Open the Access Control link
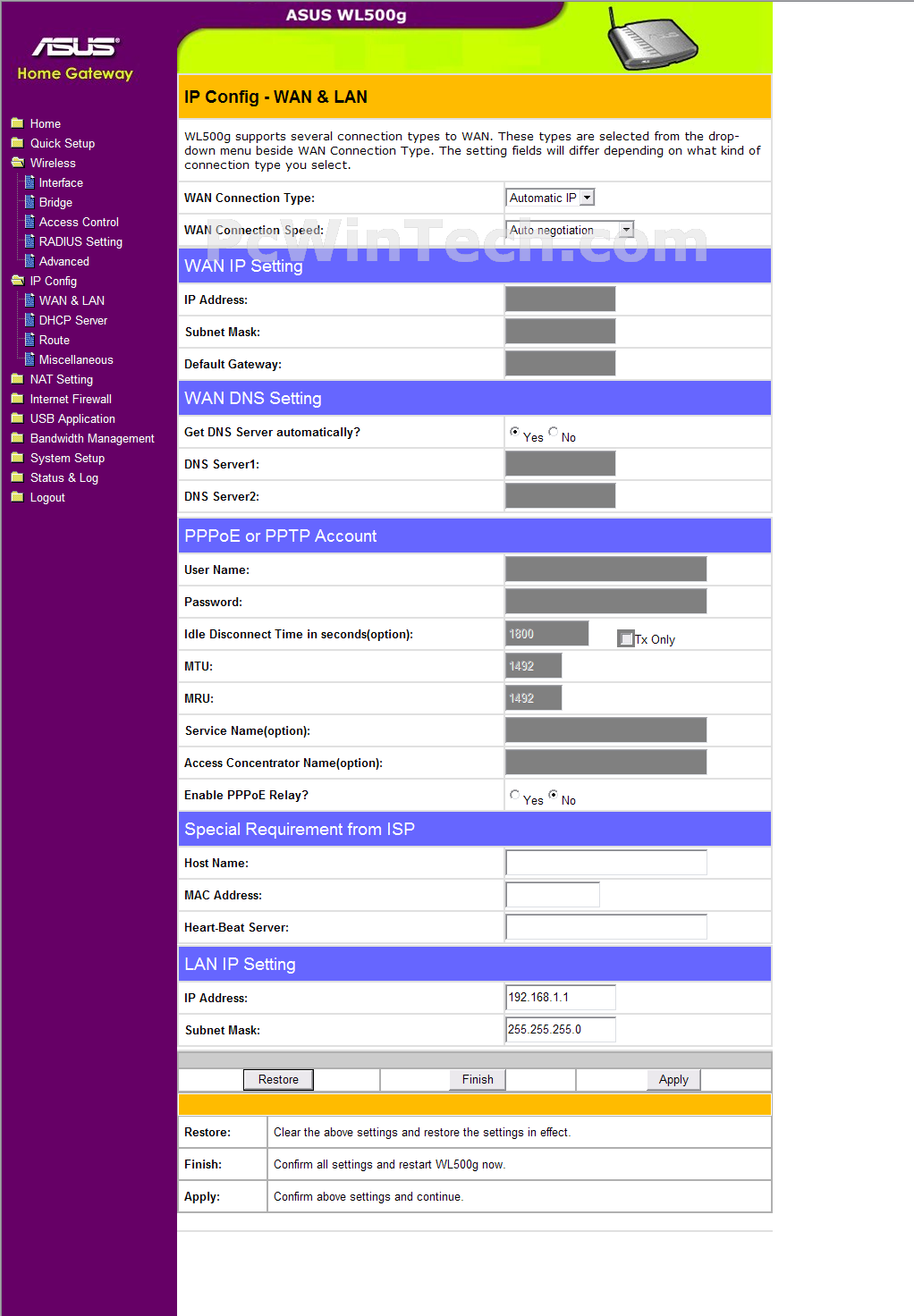Viewport: 914px width, 1316px height. point(79,222)
